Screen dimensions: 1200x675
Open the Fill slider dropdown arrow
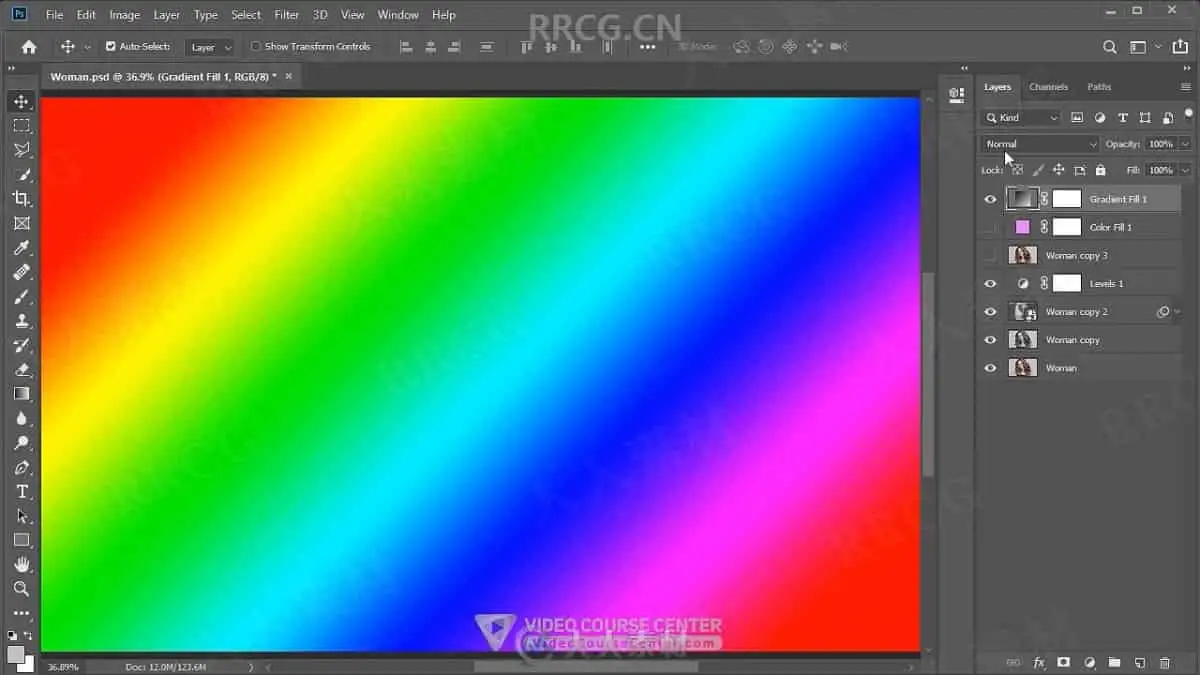(1185, 170)
